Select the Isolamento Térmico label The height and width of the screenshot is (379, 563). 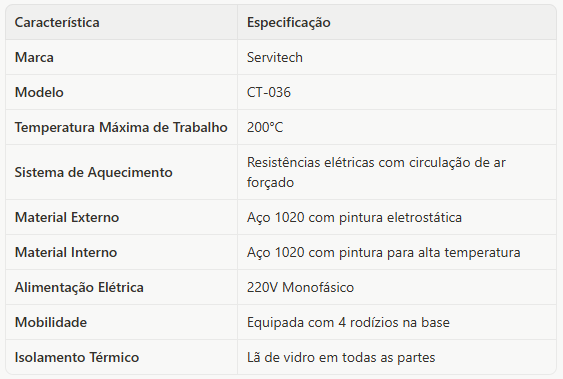point(77,357)
